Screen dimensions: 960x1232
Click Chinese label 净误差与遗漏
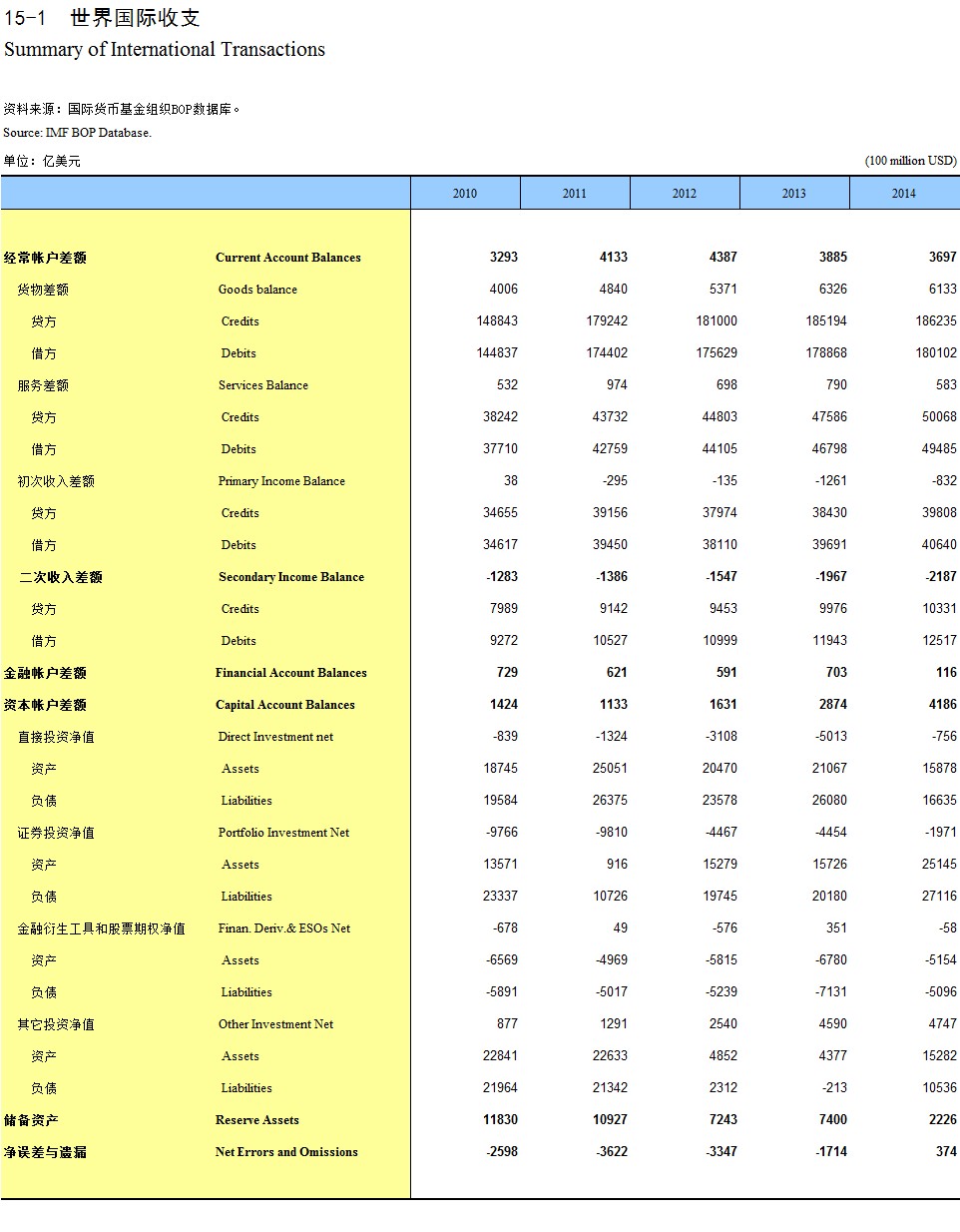[45, 1152]
